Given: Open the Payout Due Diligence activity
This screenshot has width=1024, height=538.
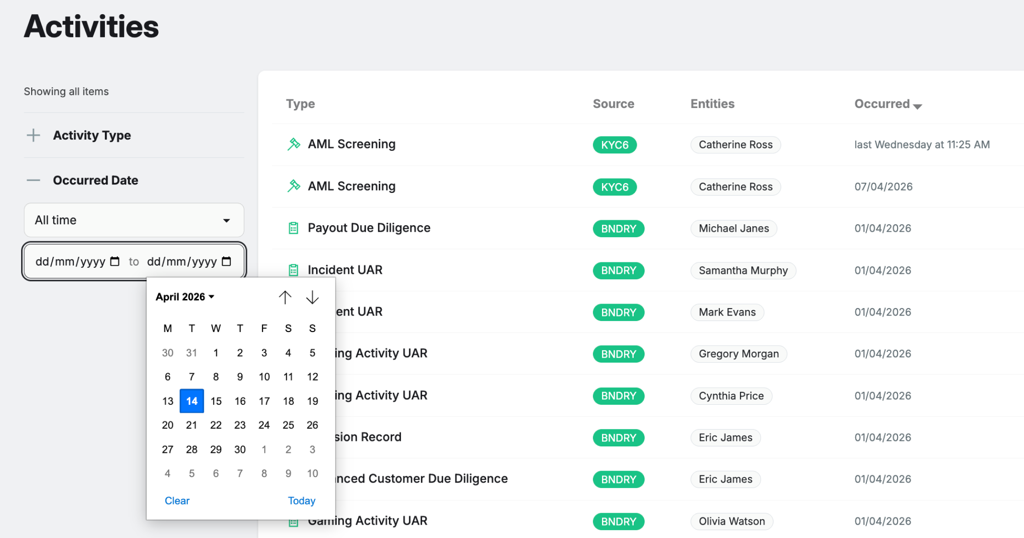Looking at the screenshot, I should pos(369,228).
